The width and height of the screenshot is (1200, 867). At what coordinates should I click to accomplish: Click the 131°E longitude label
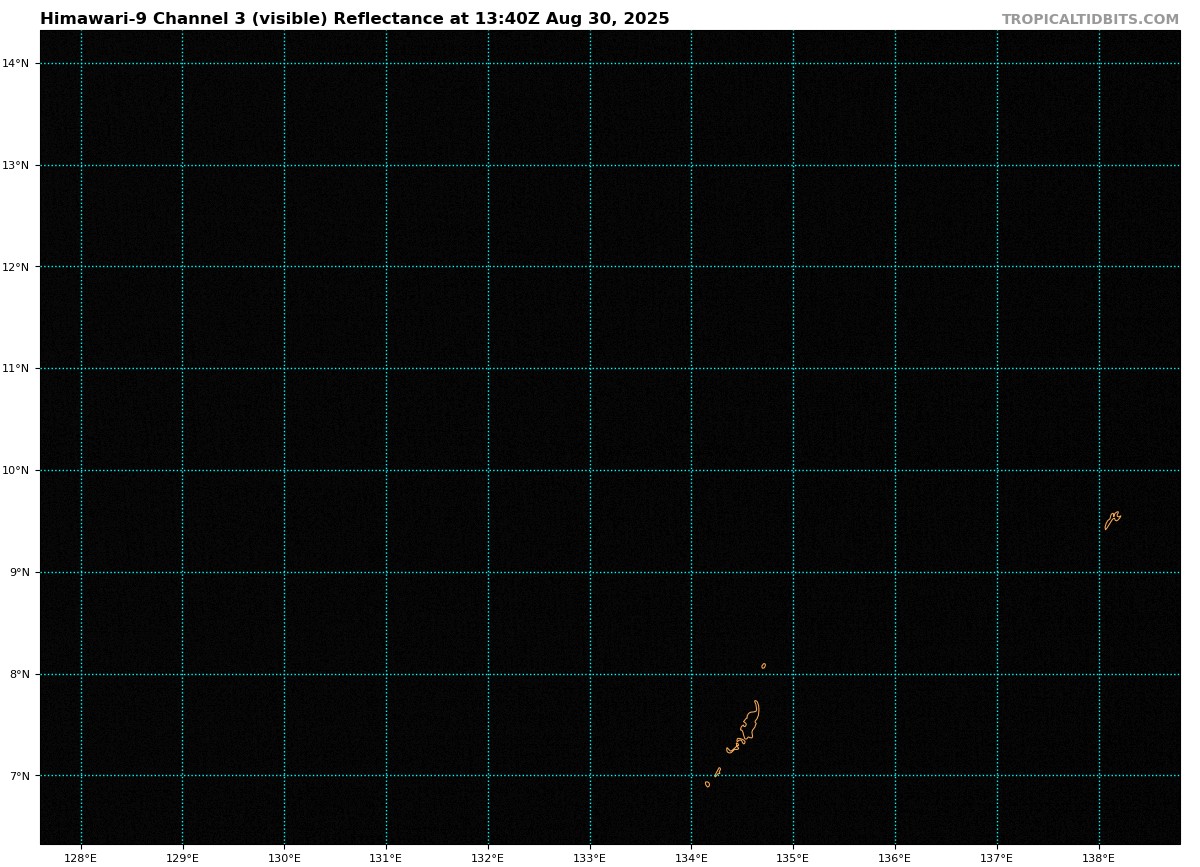click(386, 858)
